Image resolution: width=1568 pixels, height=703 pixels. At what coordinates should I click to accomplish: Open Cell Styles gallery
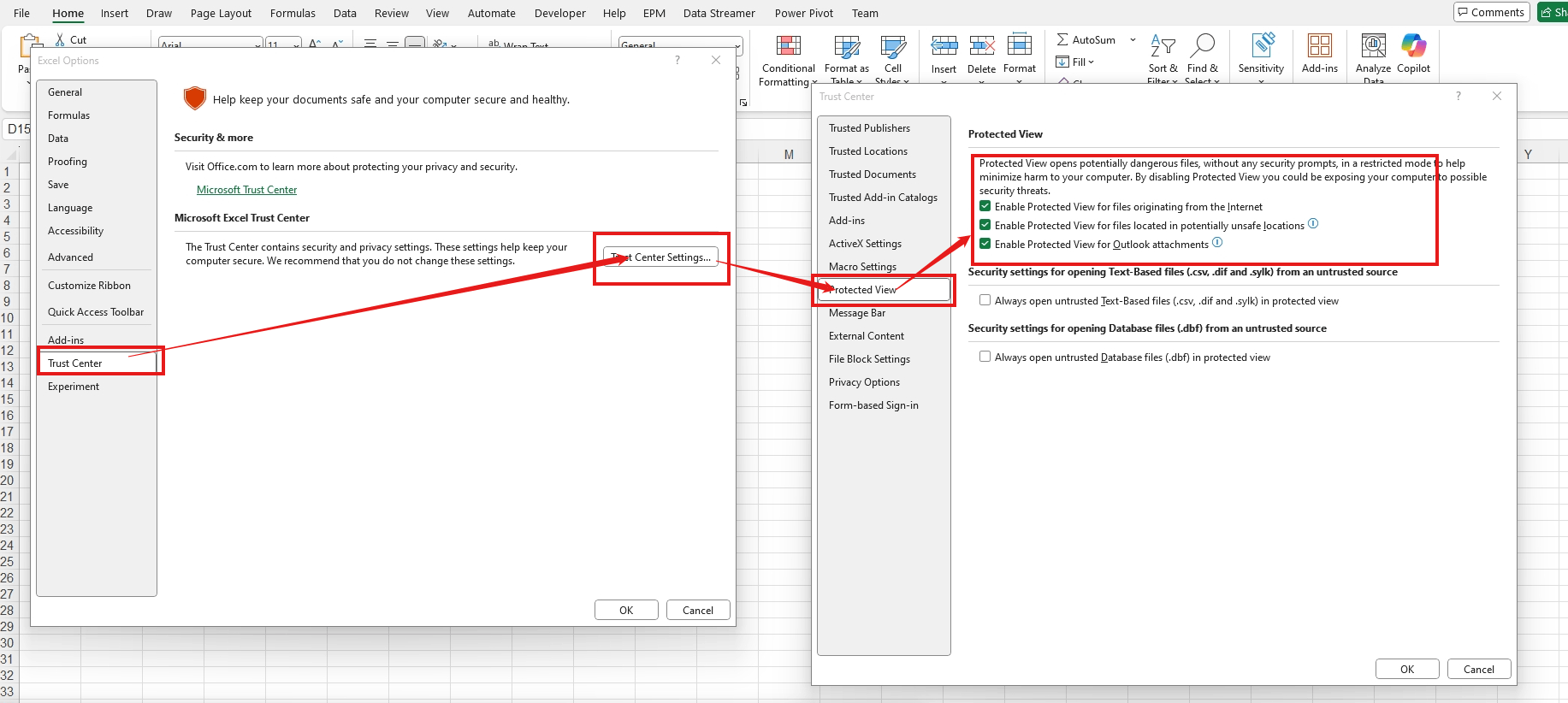click(x=892, y=60)
